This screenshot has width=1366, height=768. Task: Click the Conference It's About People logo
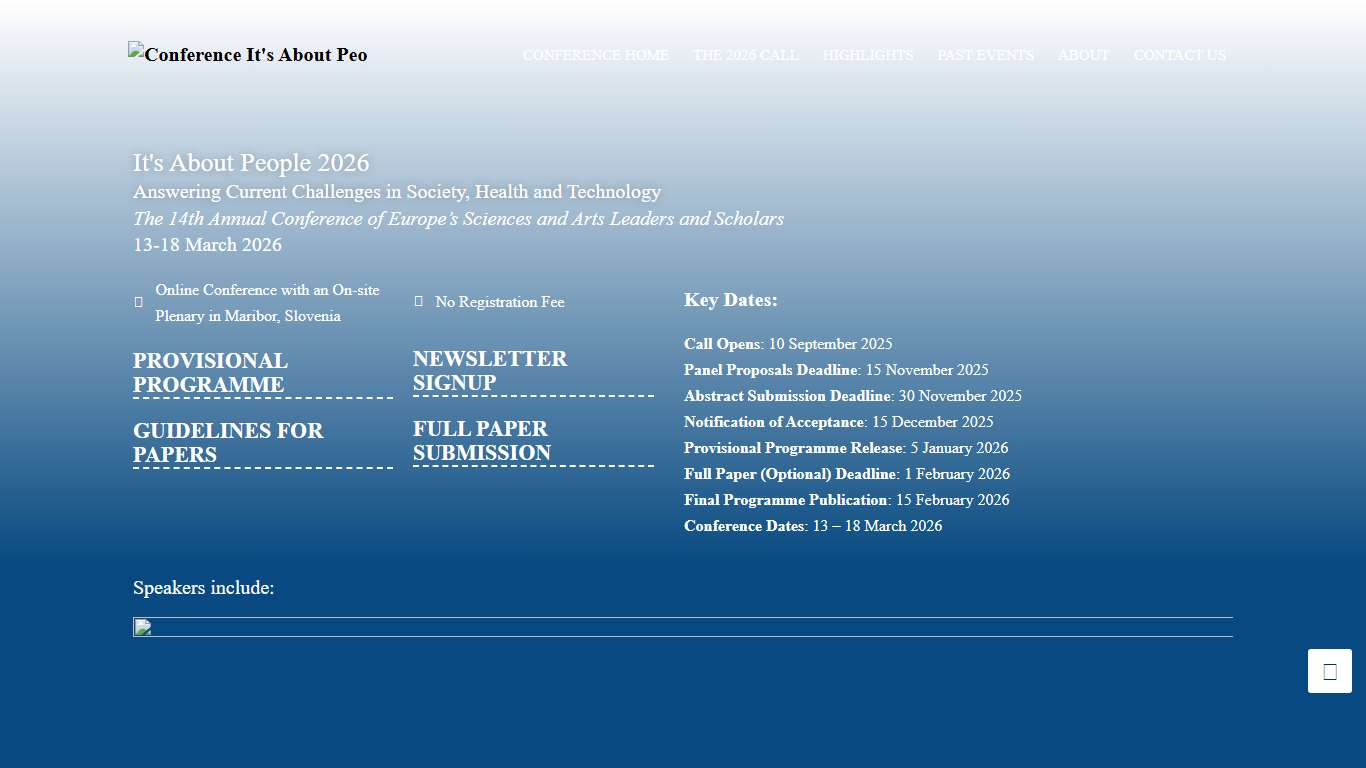coord(247,55)
